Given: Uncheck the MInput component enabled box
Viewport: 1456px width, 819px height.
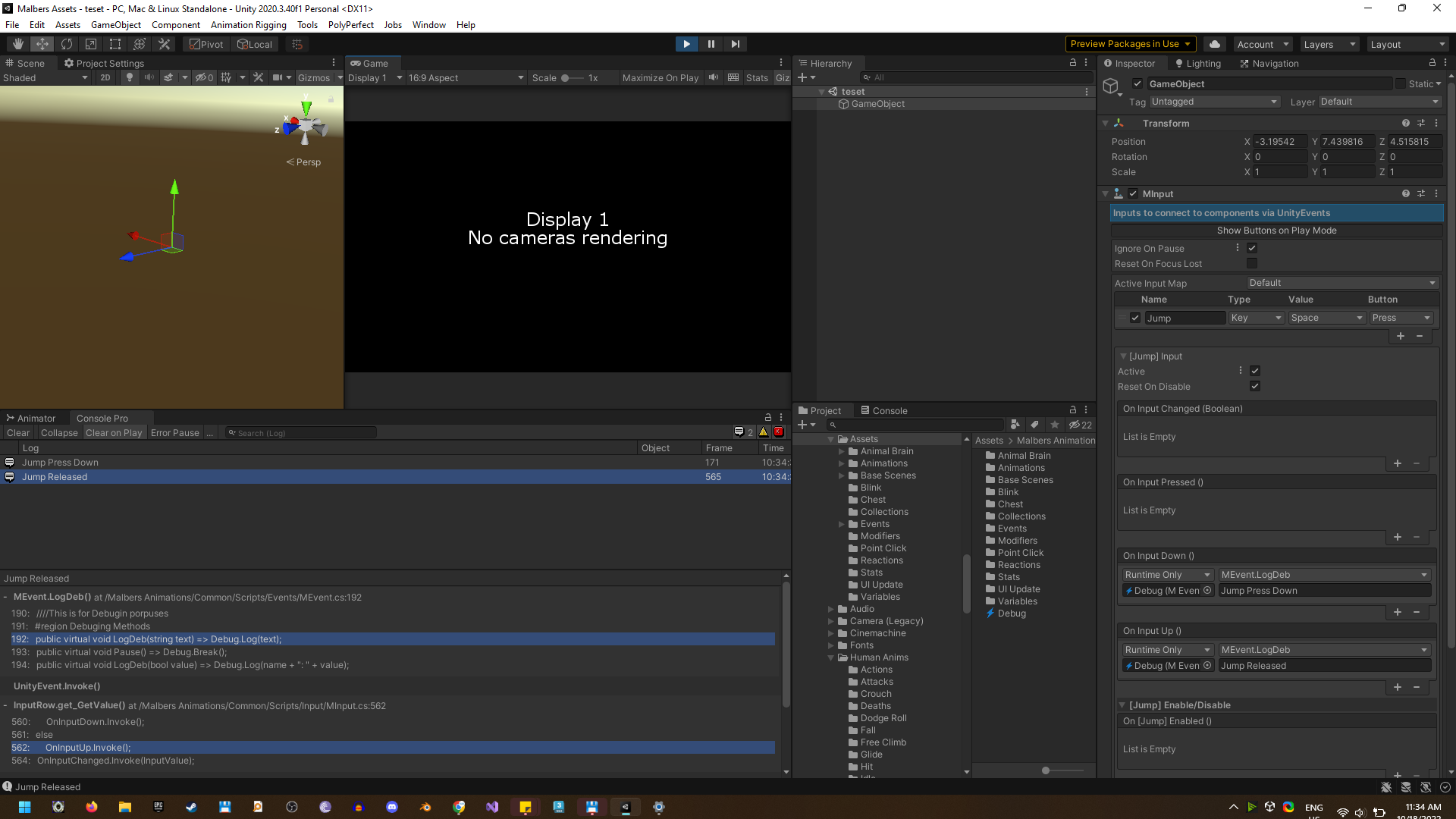Looking at the screenshot, I should click(1133, 194).
